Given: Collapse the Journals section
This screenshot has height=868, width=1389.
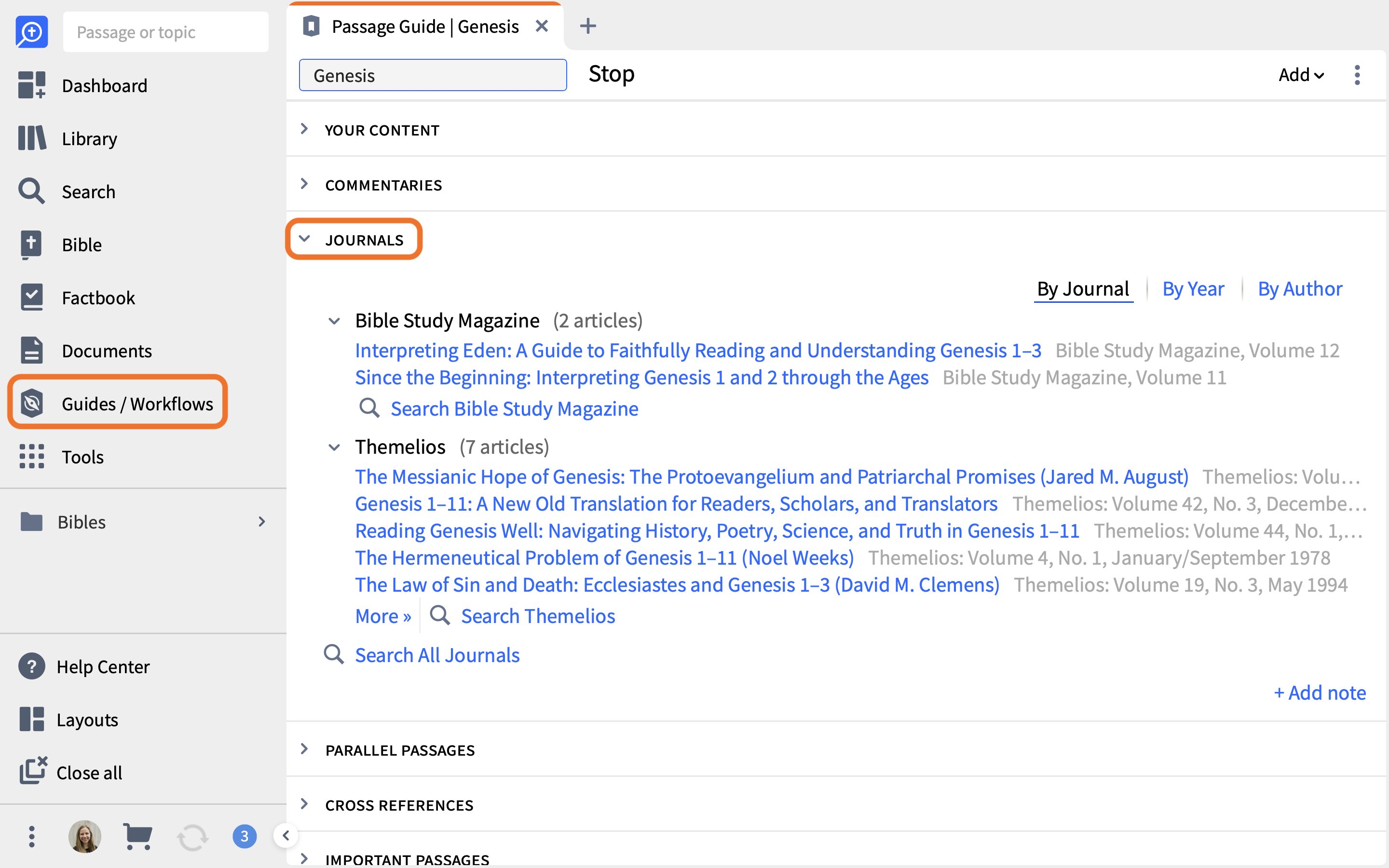Looking at the screenshot, I should point(304,239).
